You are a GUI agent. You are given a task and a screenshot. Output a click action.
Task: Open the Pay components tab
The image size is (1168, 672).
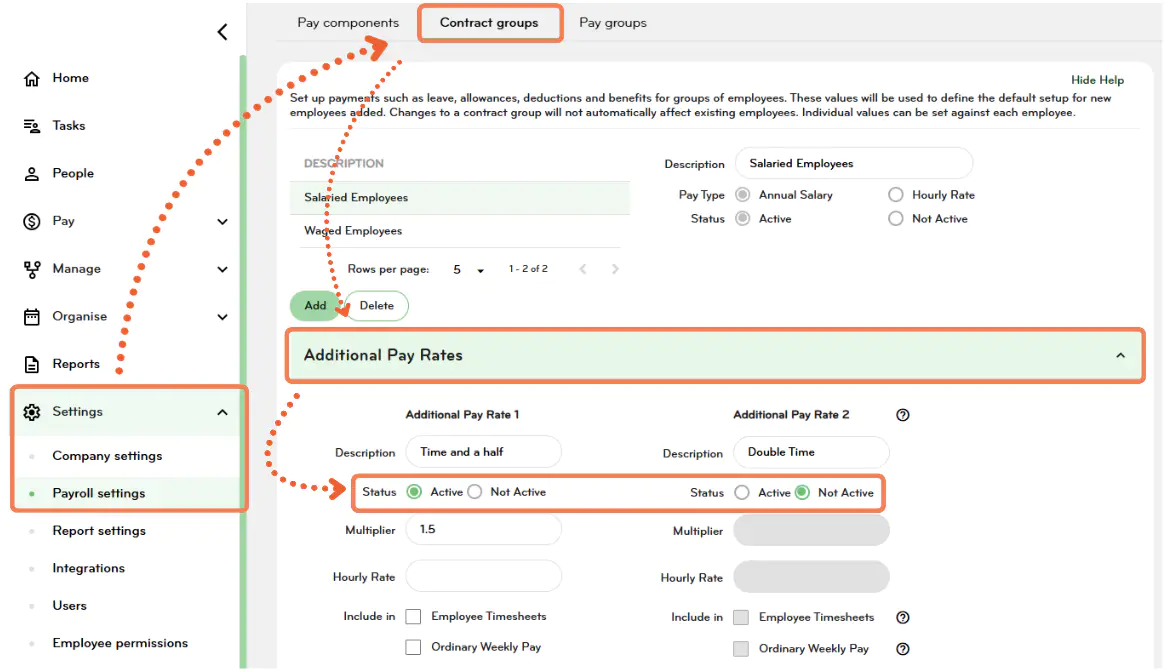click(347, 21)
